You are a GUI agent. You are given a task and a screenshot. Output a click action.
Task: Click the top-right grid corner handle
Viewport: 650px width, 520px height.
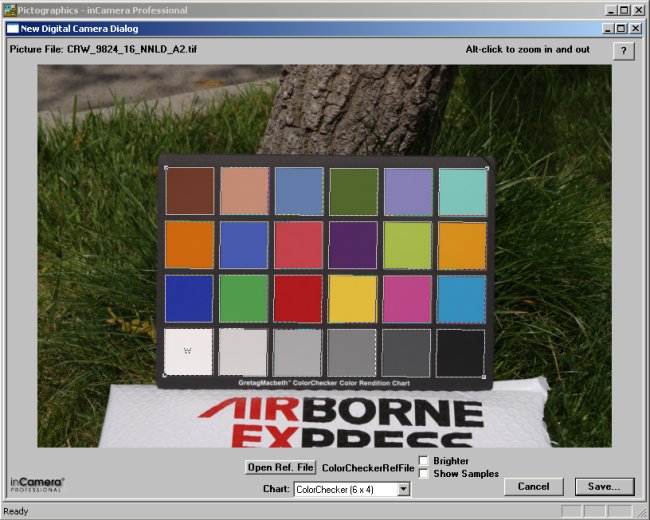487,168
